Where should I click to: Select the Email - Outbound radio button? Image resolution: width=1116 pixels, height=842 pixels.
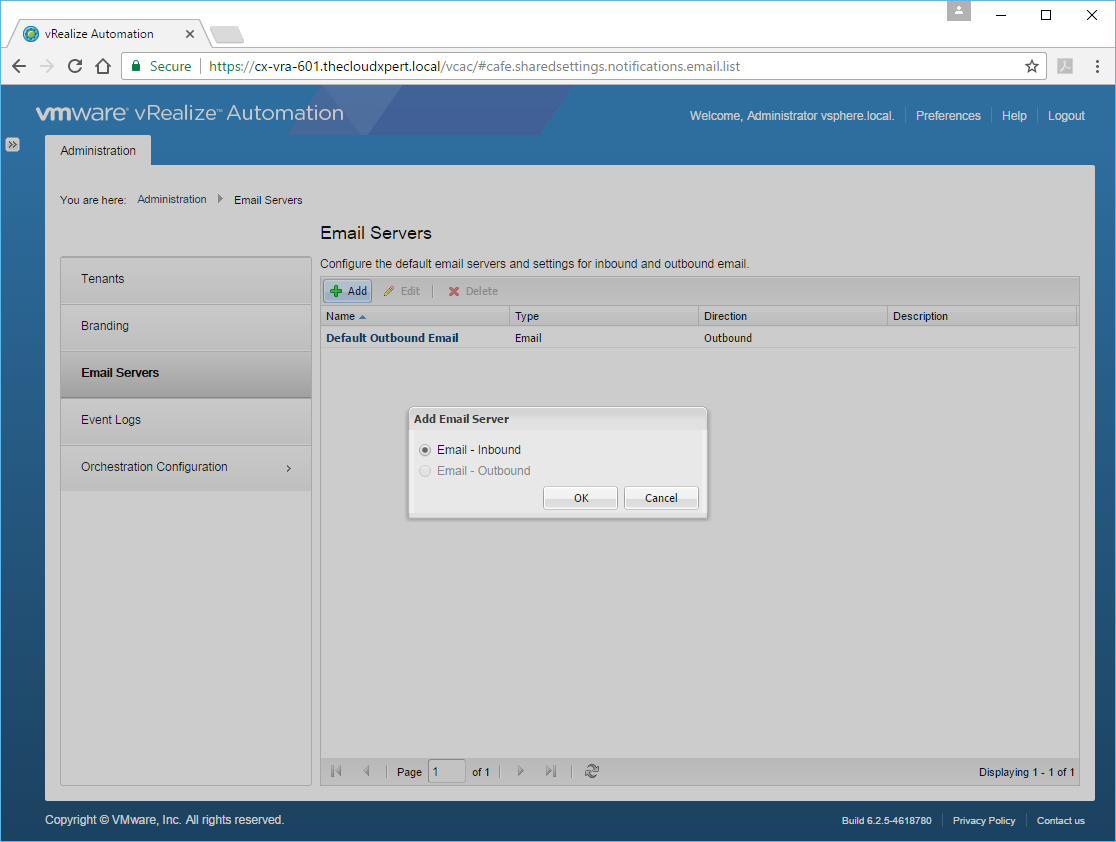point(425,471)
